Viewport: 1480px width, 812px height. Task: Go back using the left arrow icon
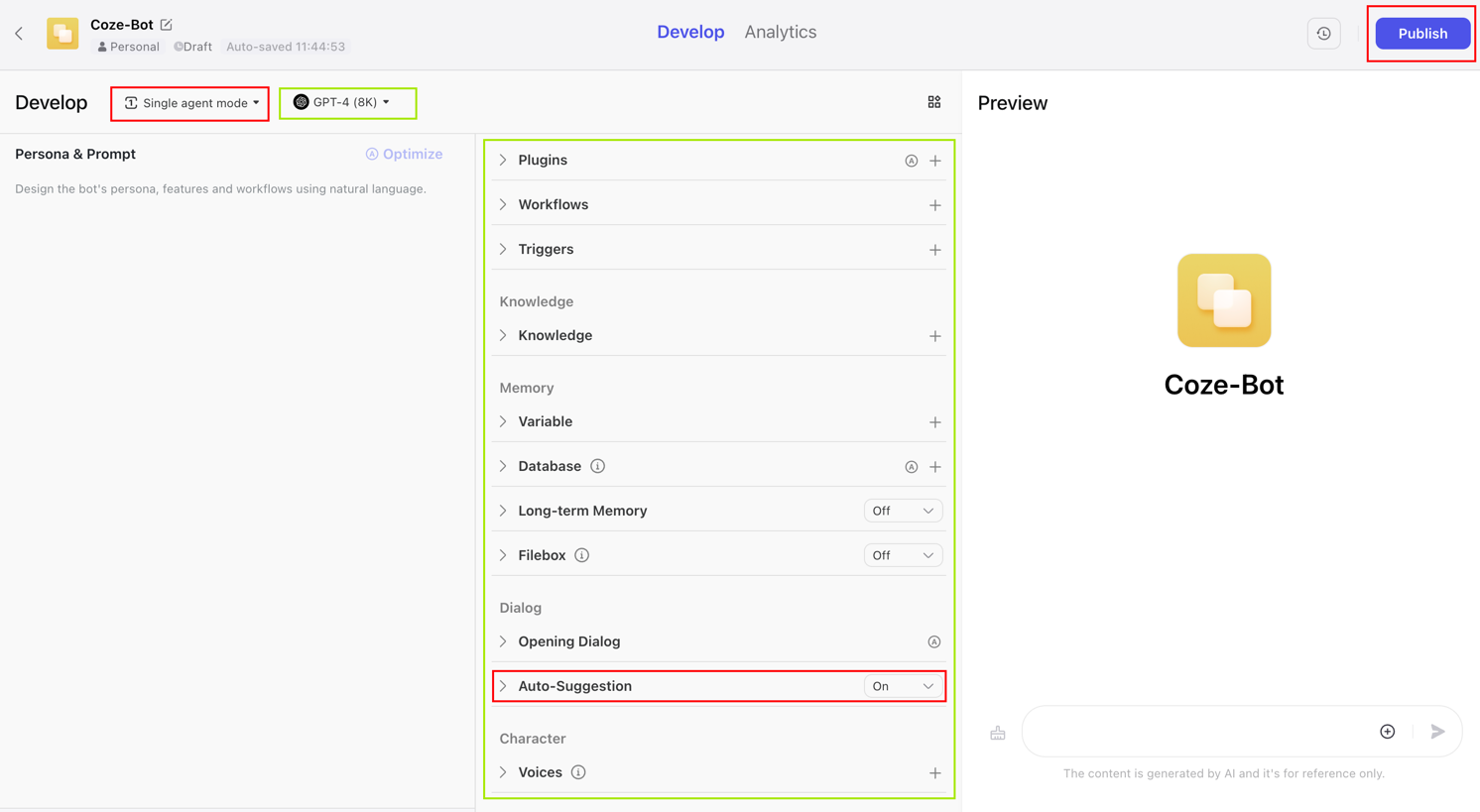[19, 34]
